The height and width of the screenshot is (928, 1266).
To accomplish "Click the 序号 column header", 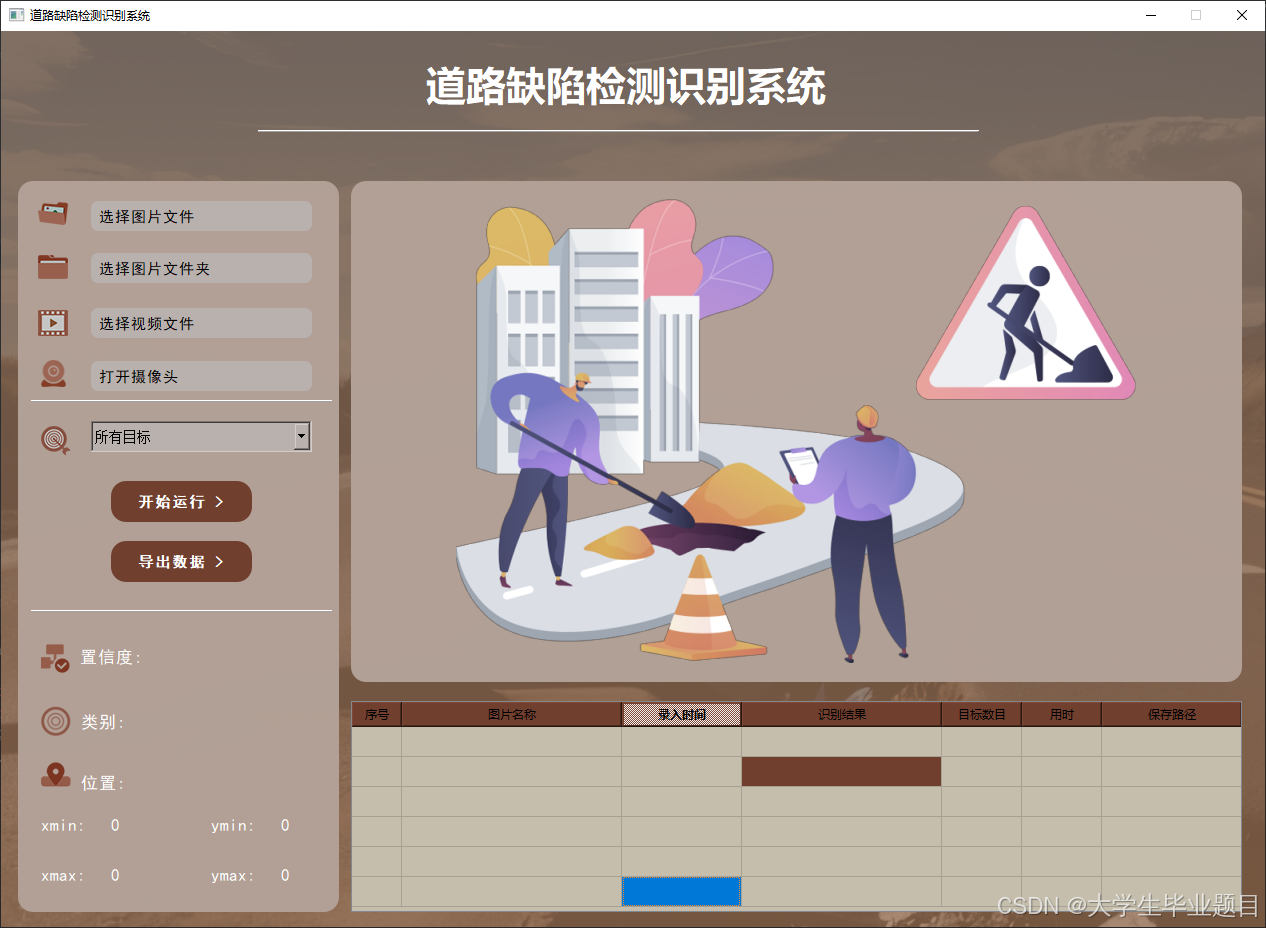I will pos(377,714).
